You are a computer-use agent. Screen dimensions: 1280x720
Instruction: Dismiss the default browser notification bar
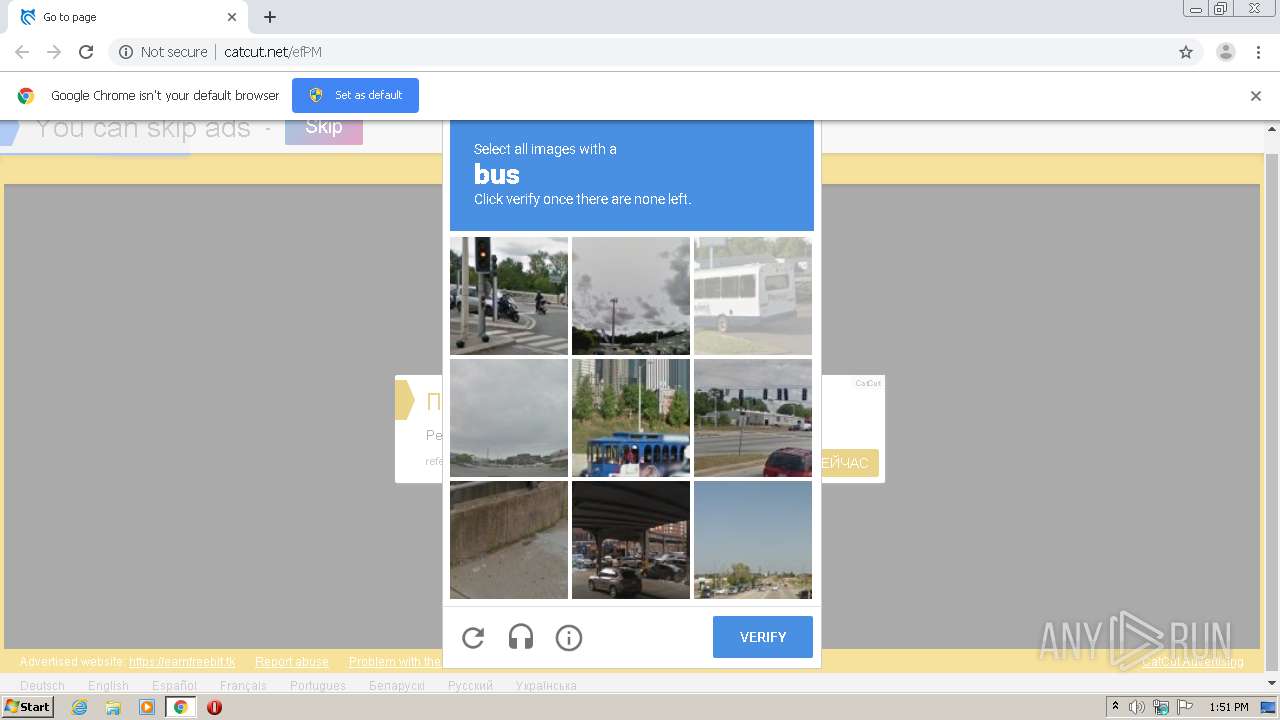[1256, 96]
